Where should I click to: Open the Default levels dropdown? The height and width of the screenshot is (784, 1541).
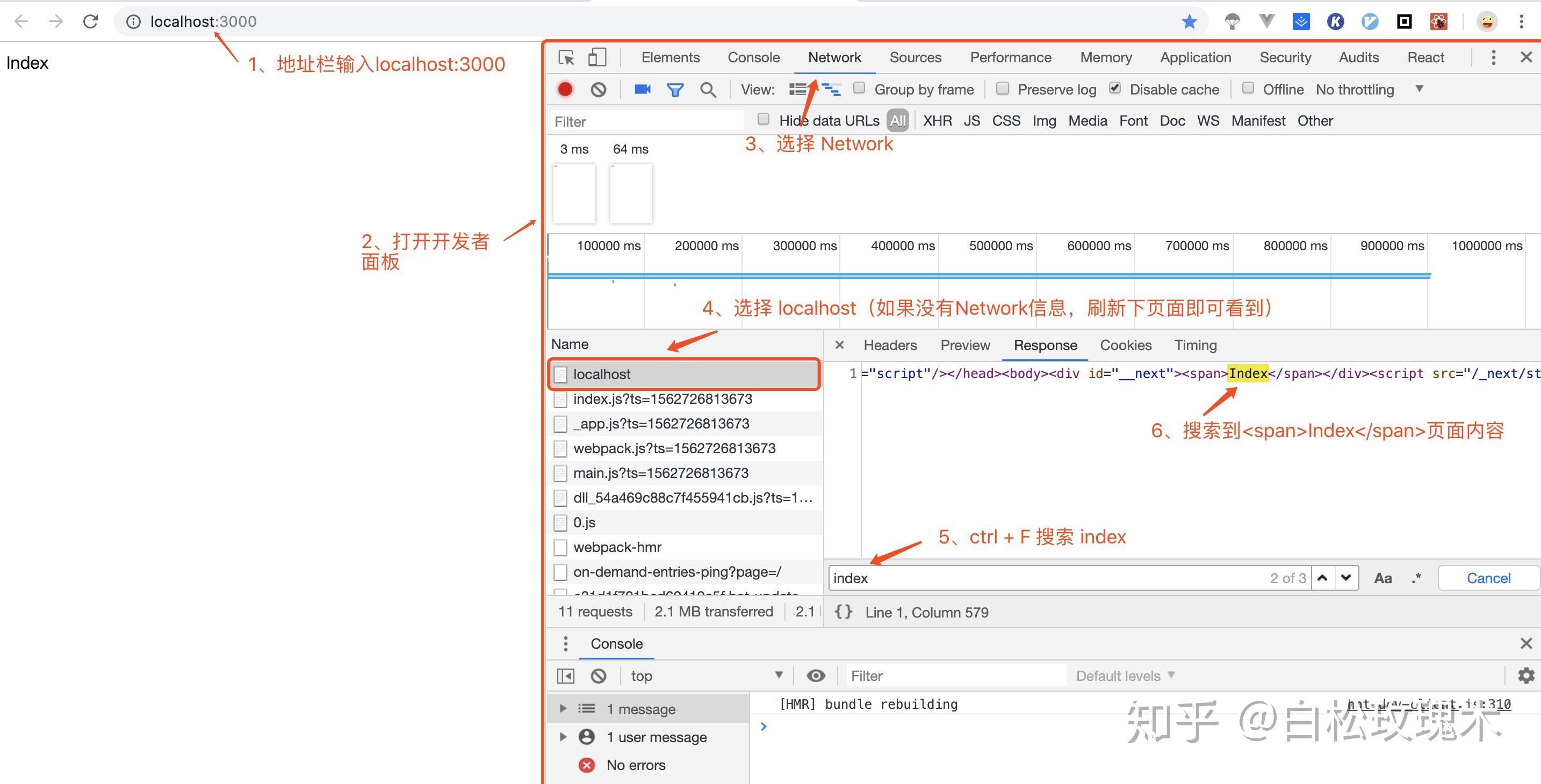[x=1124, y=675]
